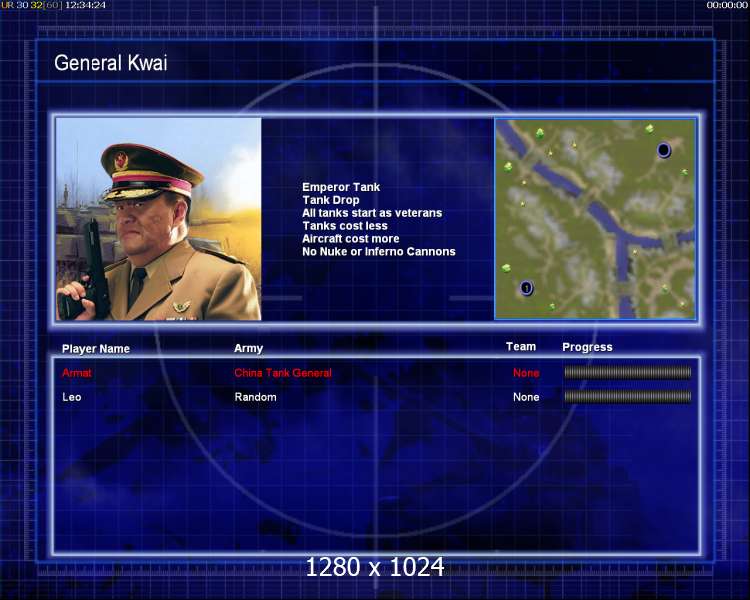Click the General Kwai portrait image
The width and height of the screenshot is (750, 600).
(159, 219)
